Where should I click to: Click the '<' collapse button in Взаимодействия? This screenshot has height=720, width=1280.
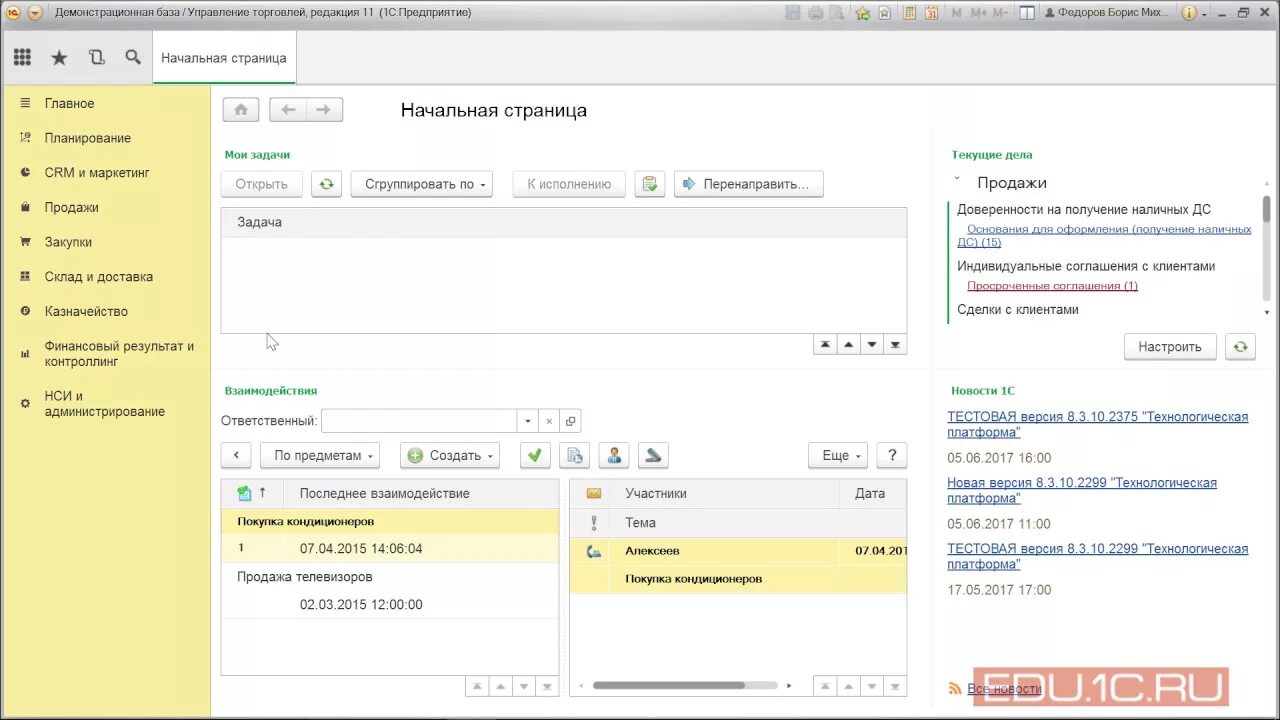[236, 455]
